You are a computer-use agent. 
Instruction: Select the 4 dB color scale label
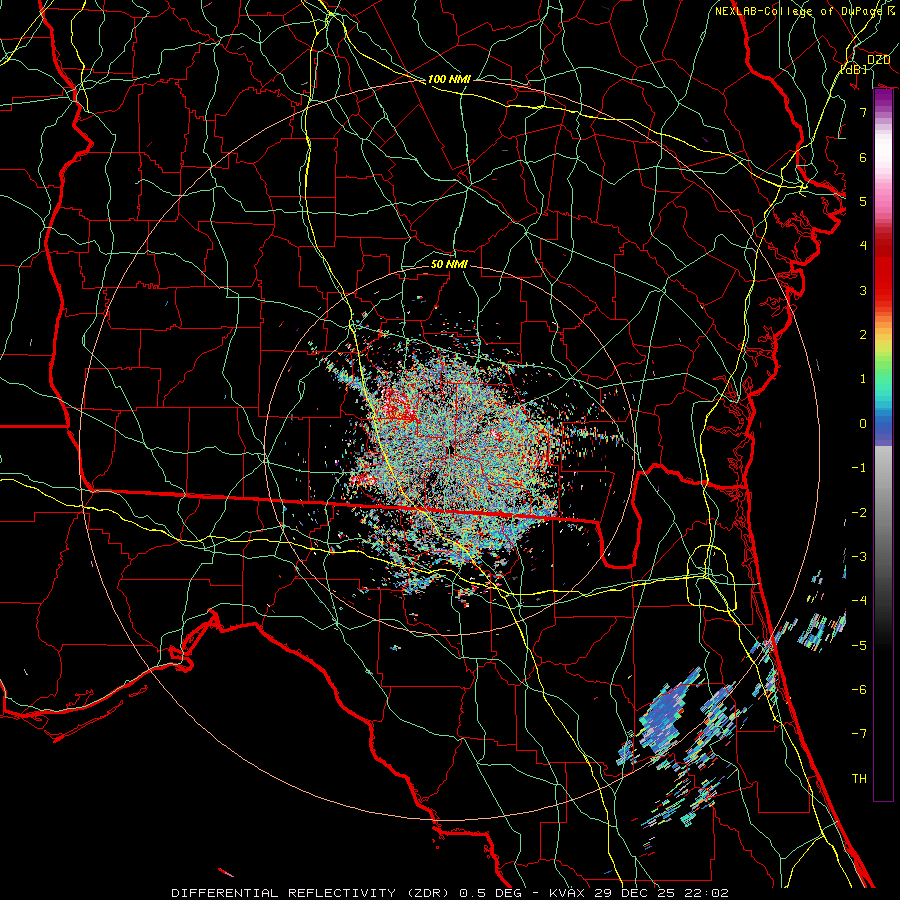[863, 246]
